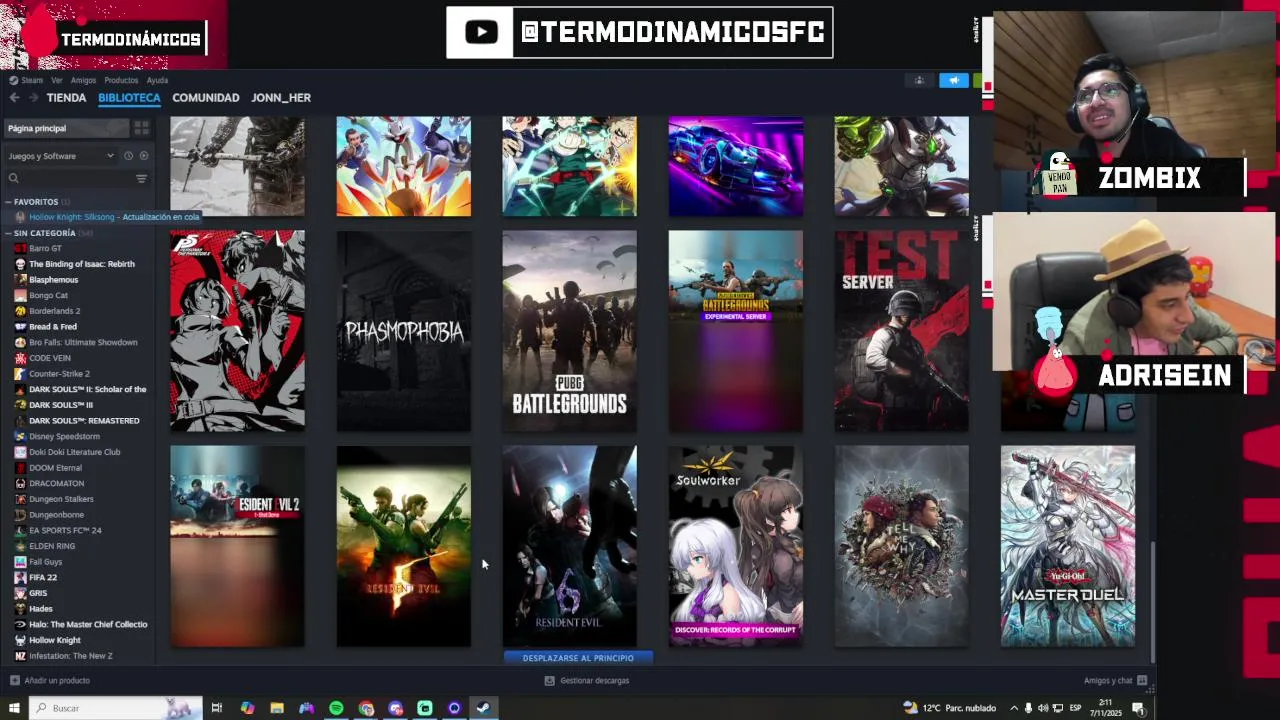
Task: Switch to the COMUNIDAD tab
Action: (x=205, y=98)
